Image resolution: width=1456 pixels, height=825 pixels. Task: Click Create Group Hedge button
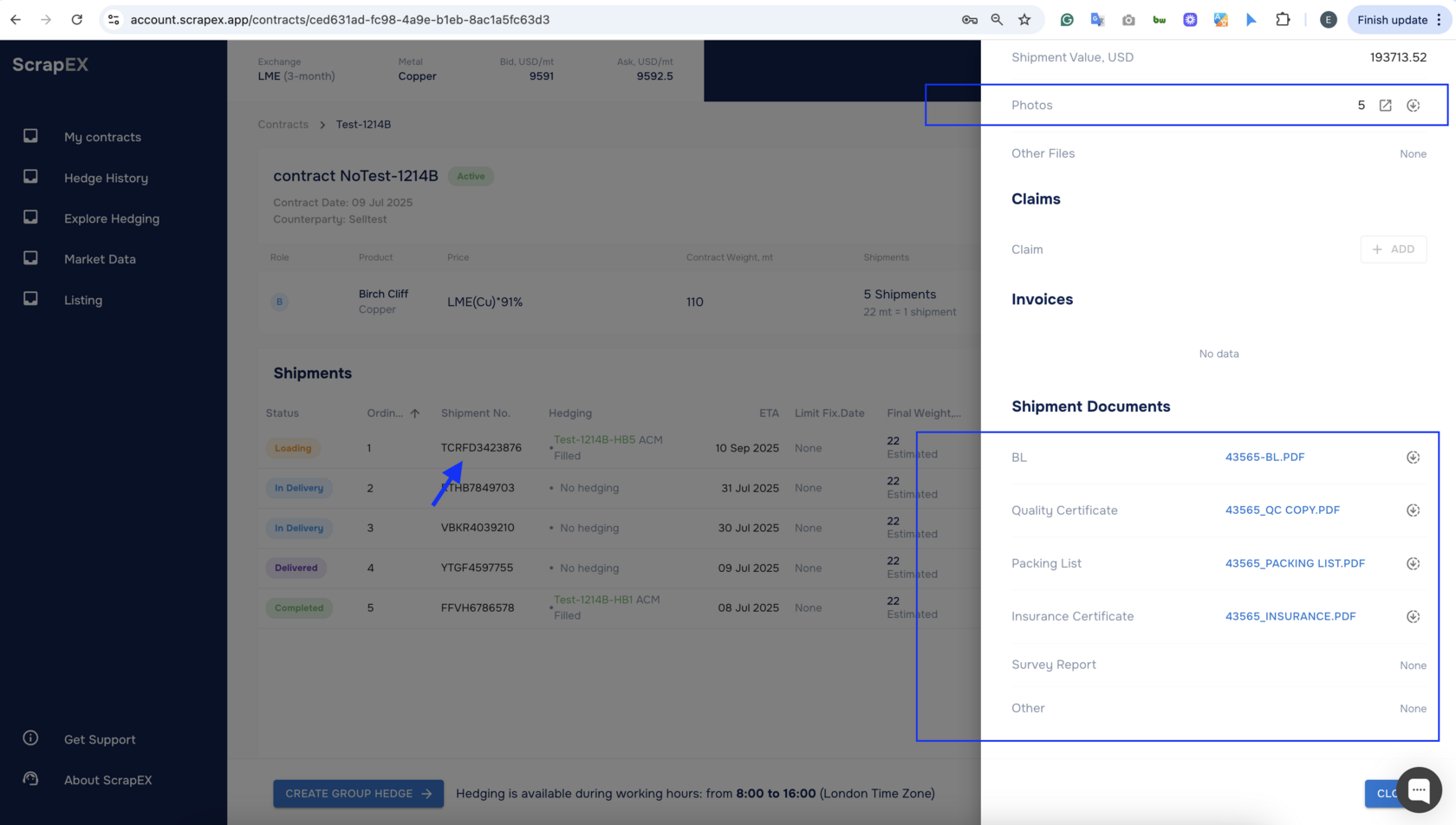358,794
